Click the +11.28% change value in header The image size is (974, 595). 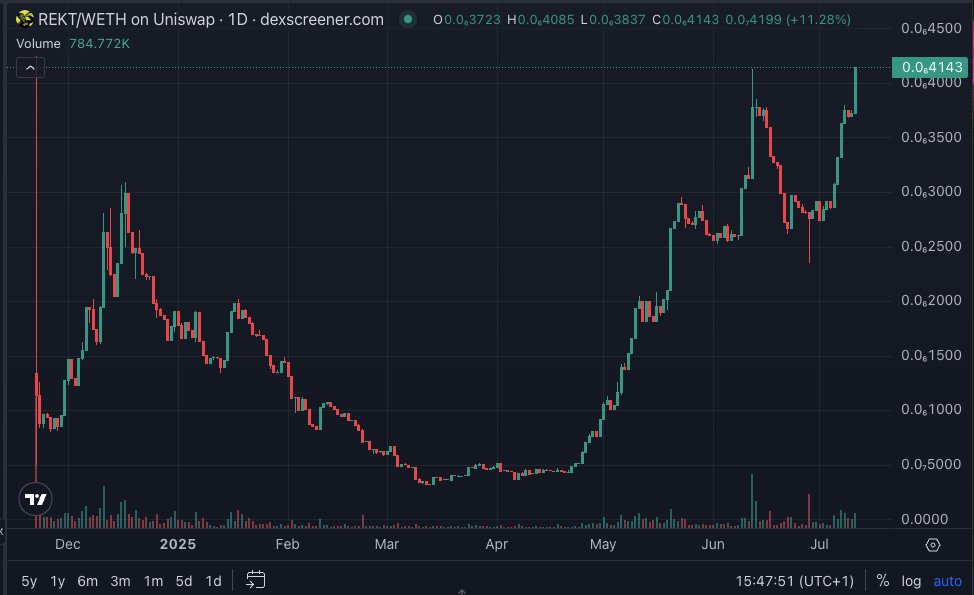coord(818,19)
